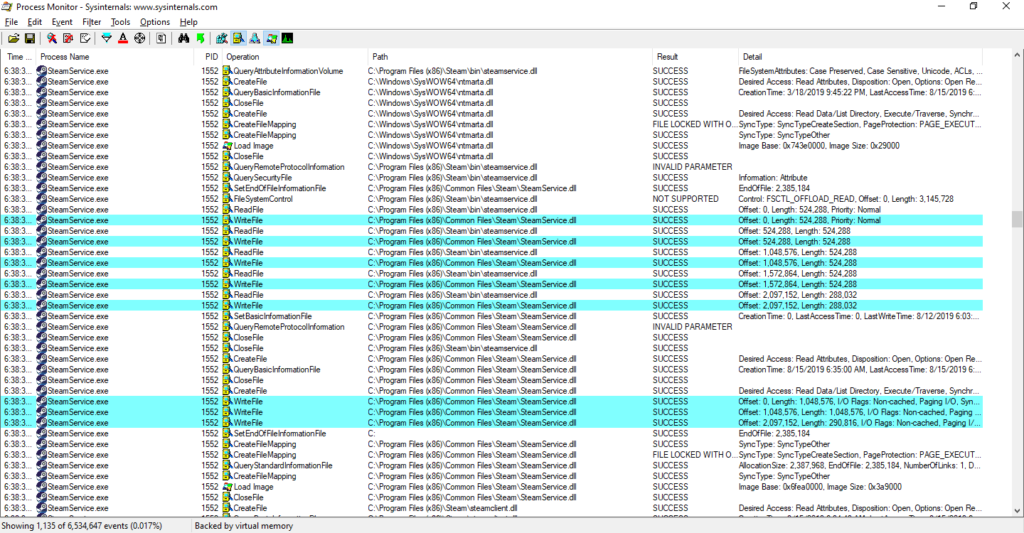
Task: Click the Result column header
Action: tap(694, 57)
